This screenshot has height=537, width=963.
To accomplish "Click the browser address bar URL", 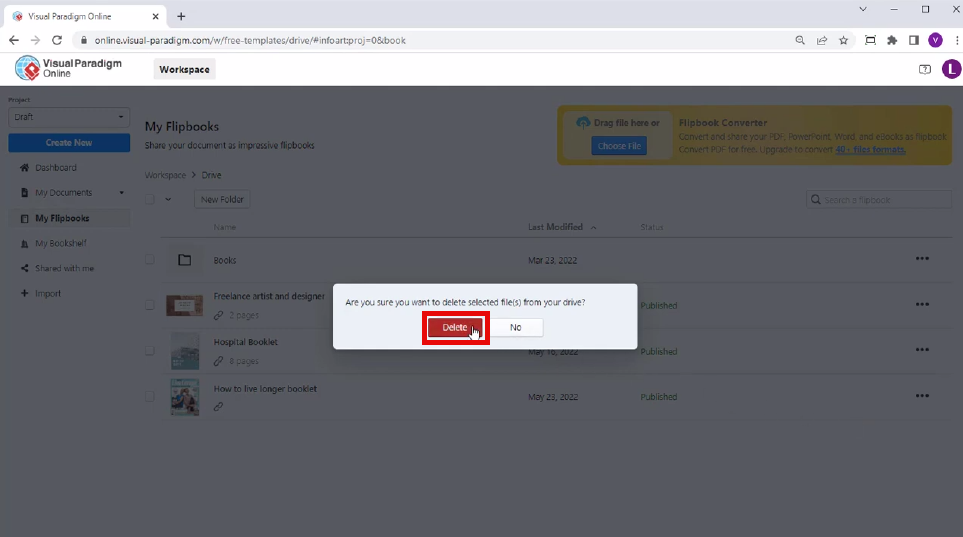I will pos(250,41).
